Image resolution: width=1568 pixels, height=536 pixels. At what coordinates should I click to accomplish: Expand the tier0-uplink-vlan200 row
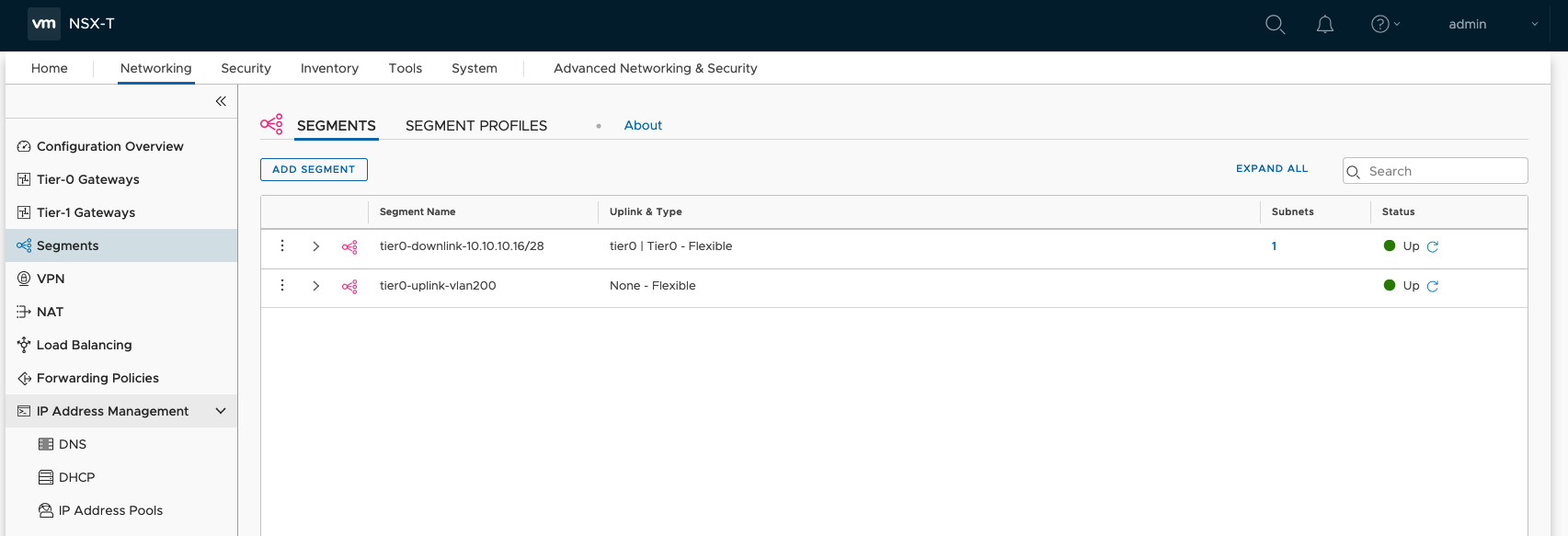315,286
